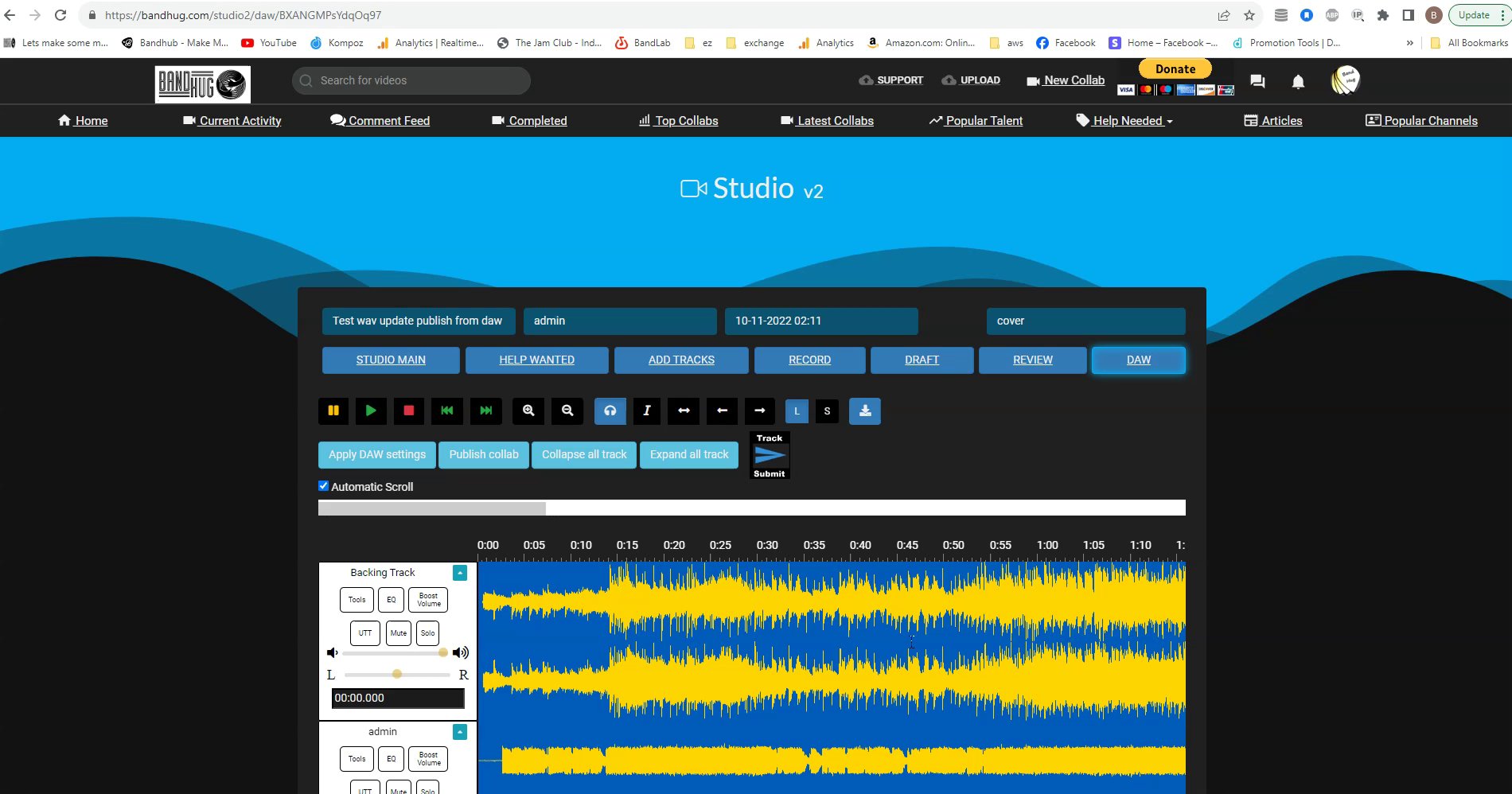Click in the Search for videos field
1512x794 pixels.
411,80
